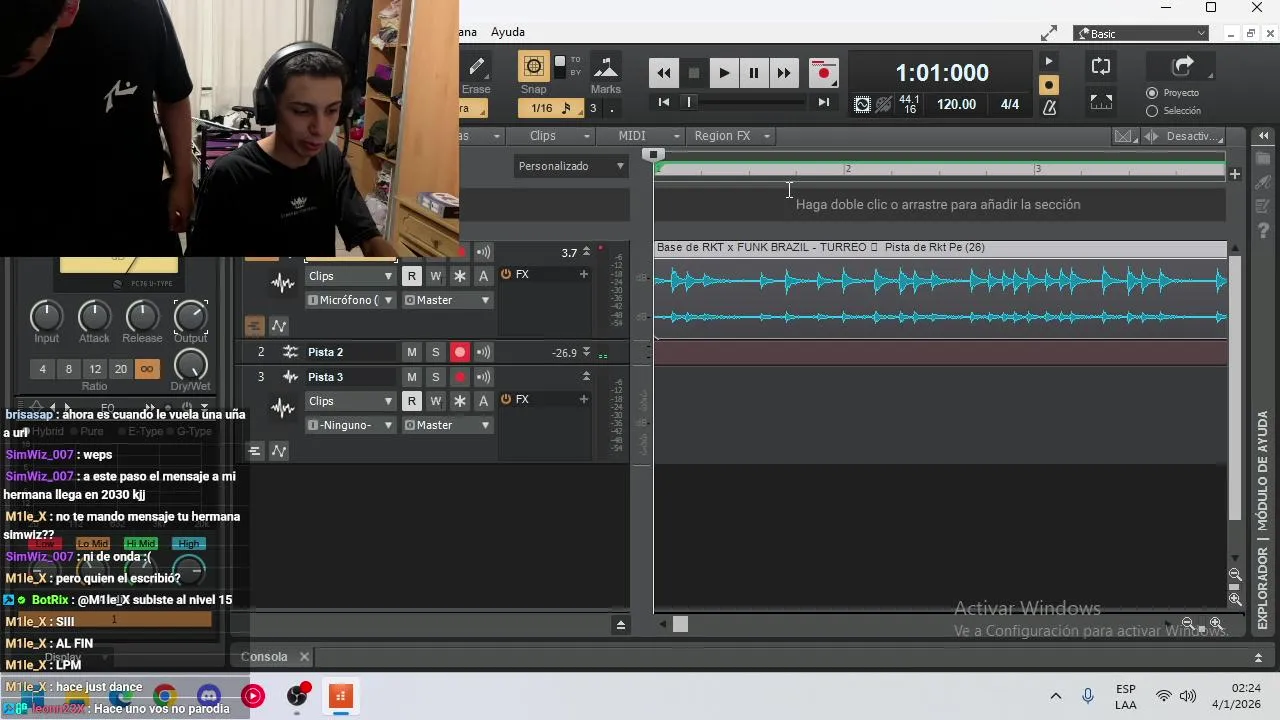Jump to project end button
This screenshot has height=720, width=1280.
[x=823, y=102]
